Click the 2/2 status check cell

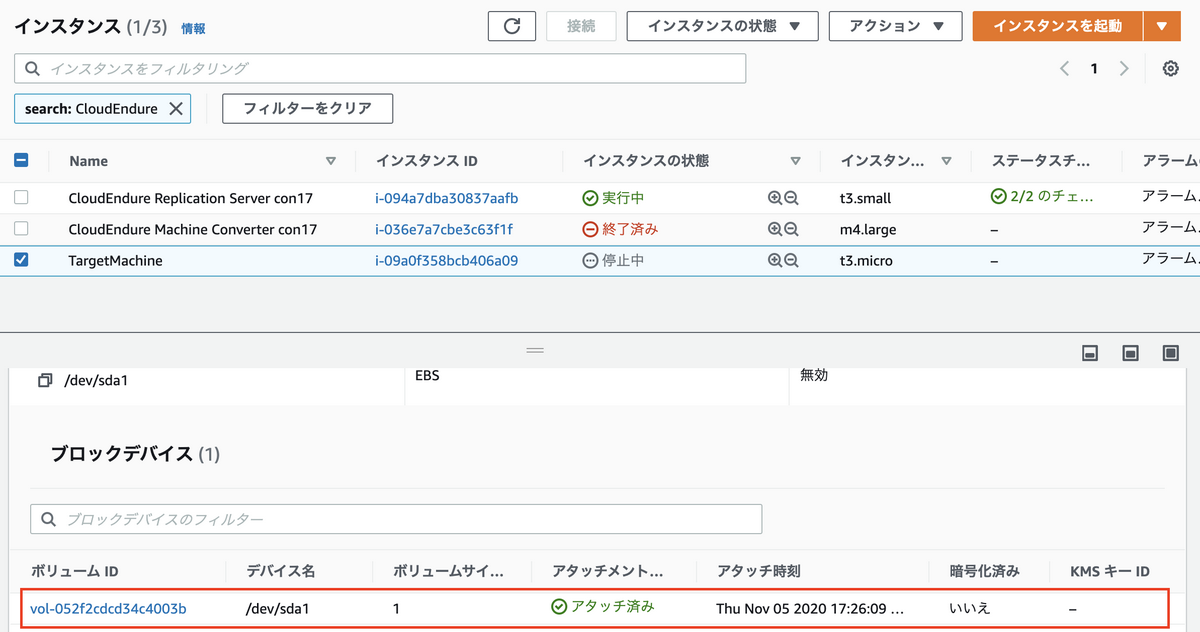[x=1042, y=197]
